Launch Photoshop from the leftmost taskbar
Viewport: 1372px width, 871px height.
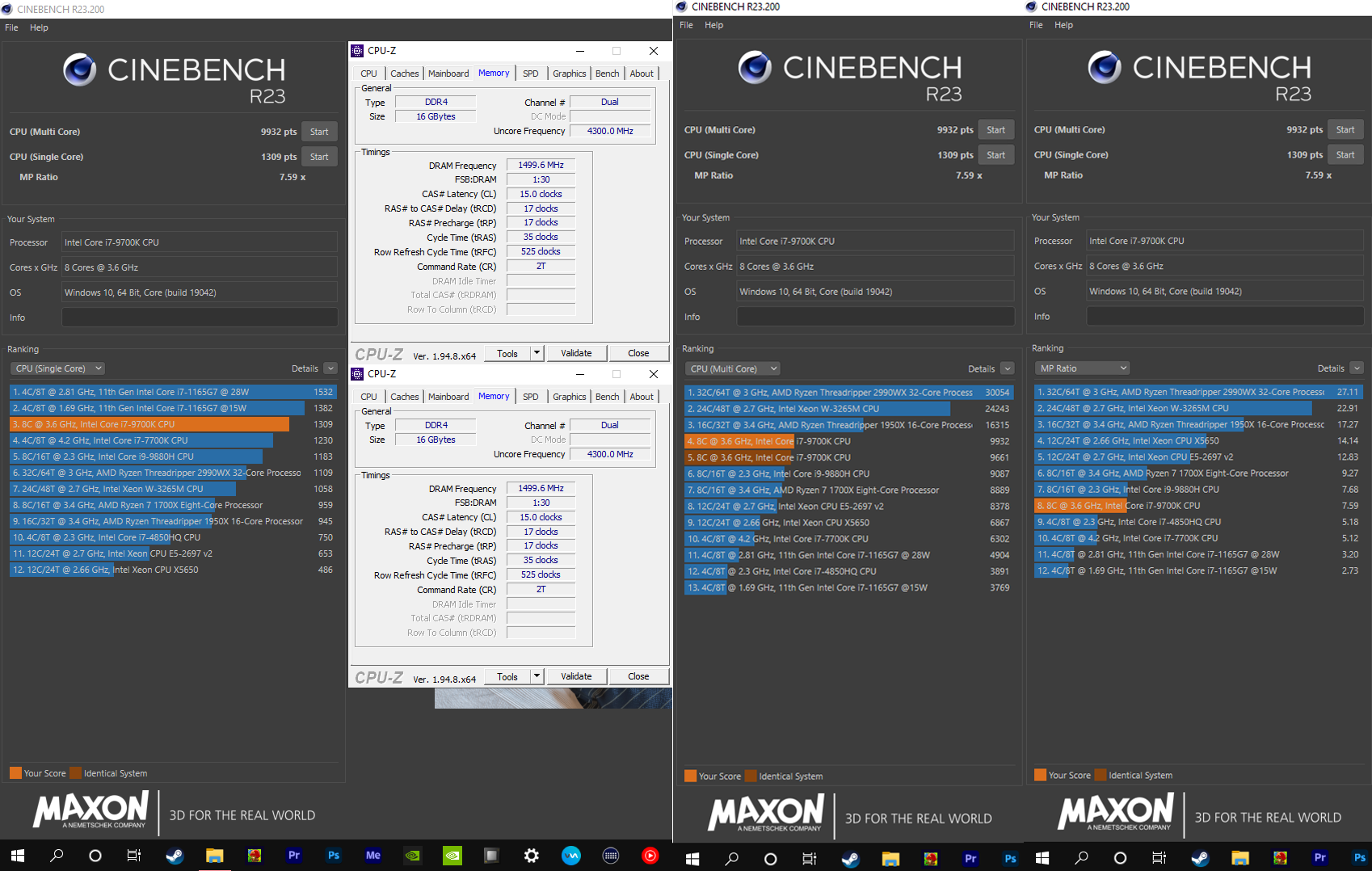(333, 855)
